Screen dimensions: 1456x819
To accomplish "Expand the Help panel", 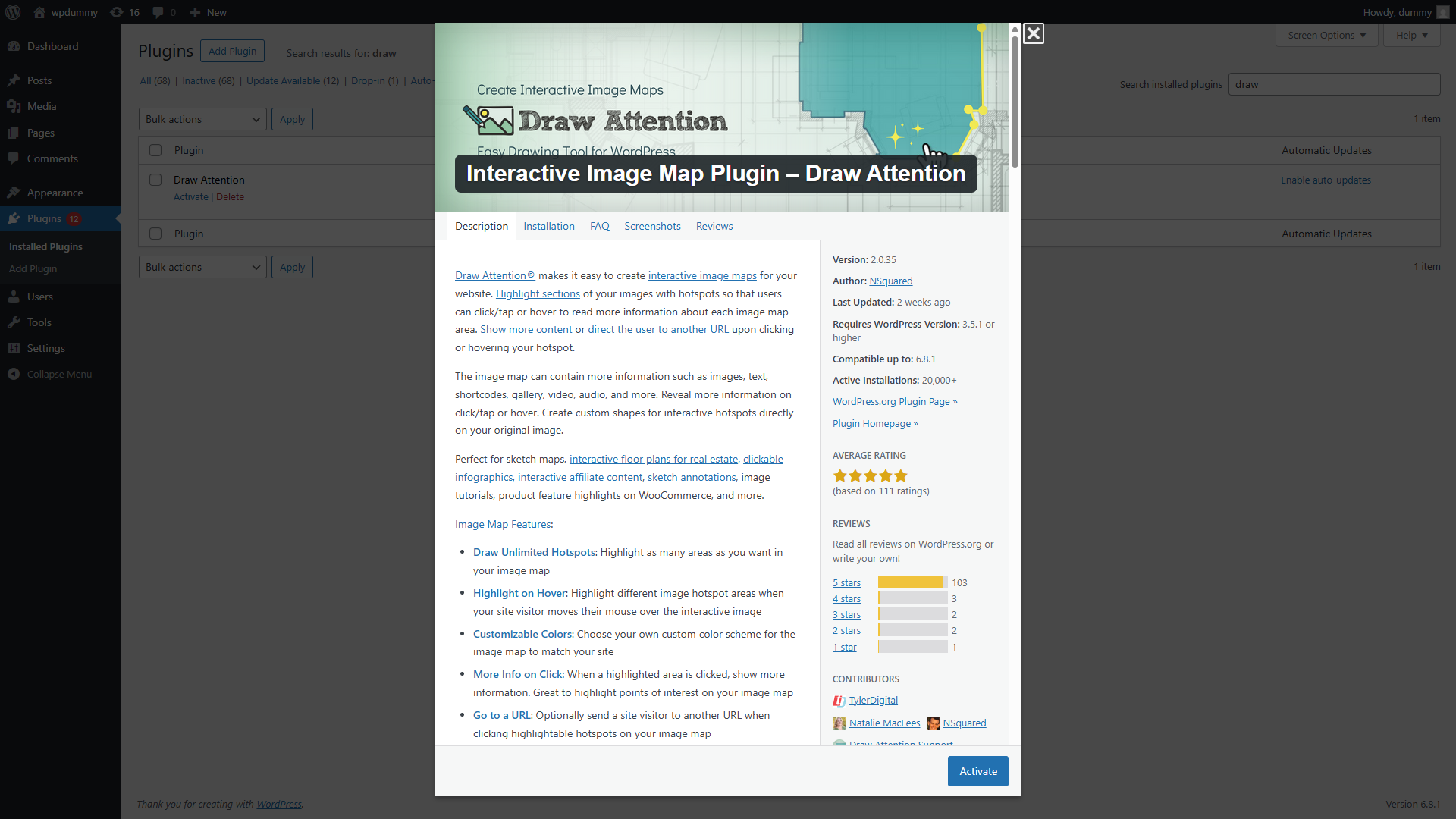I will pos(1411,35).
